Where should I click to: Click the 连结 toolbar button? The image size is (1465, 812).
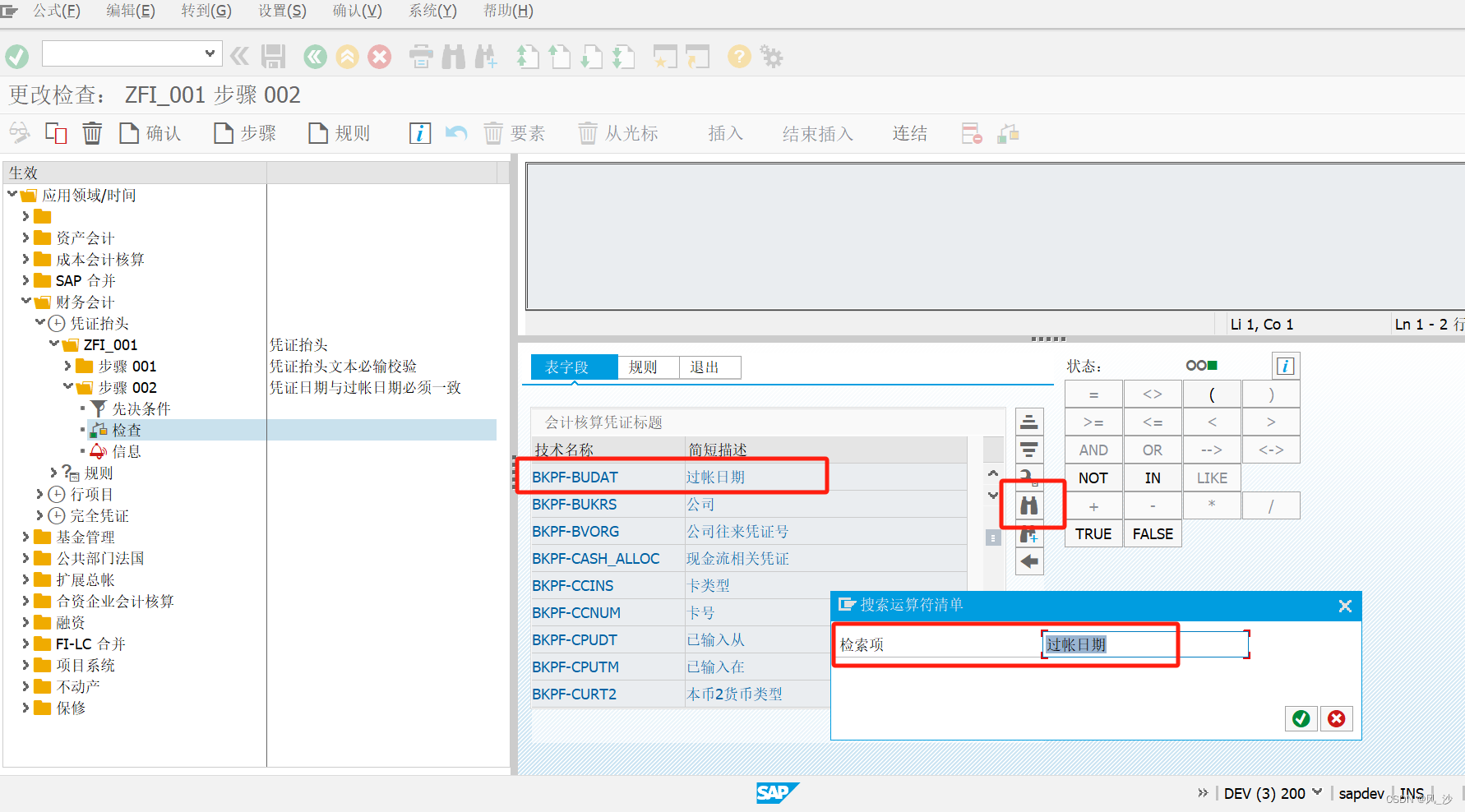(909, 133)
